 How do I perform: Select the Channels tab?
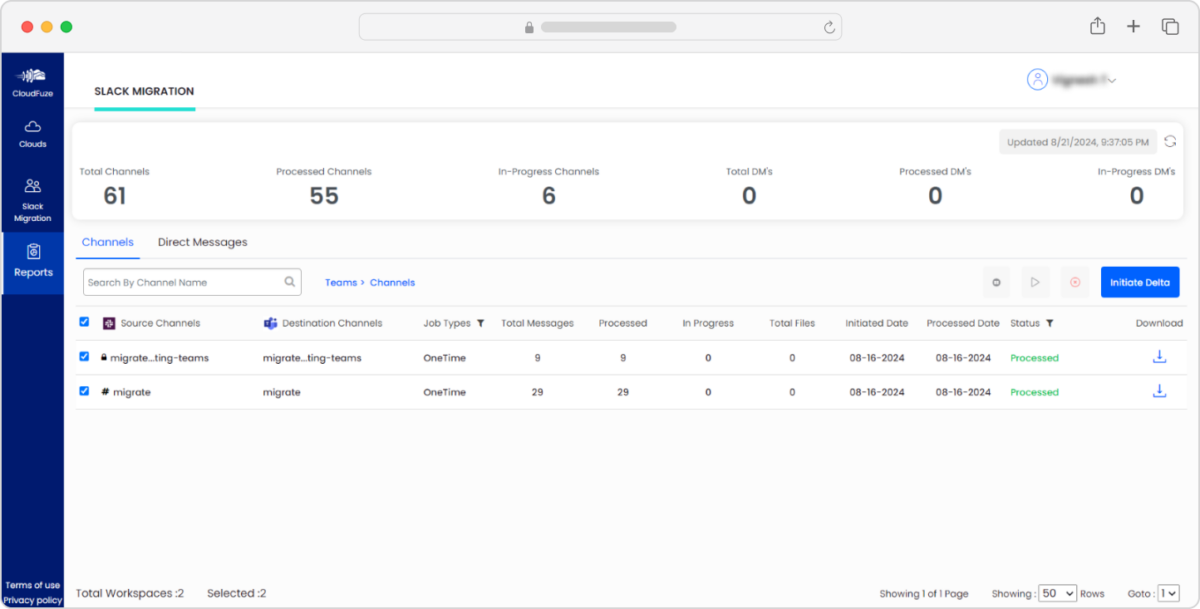[108, 241]
